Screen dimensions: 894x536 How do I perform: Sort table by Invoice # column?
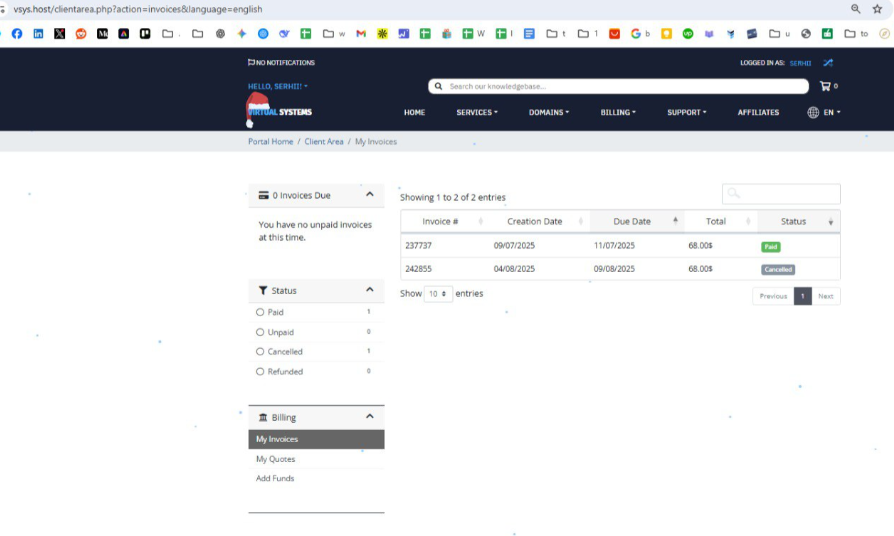(x=445, y=221)
